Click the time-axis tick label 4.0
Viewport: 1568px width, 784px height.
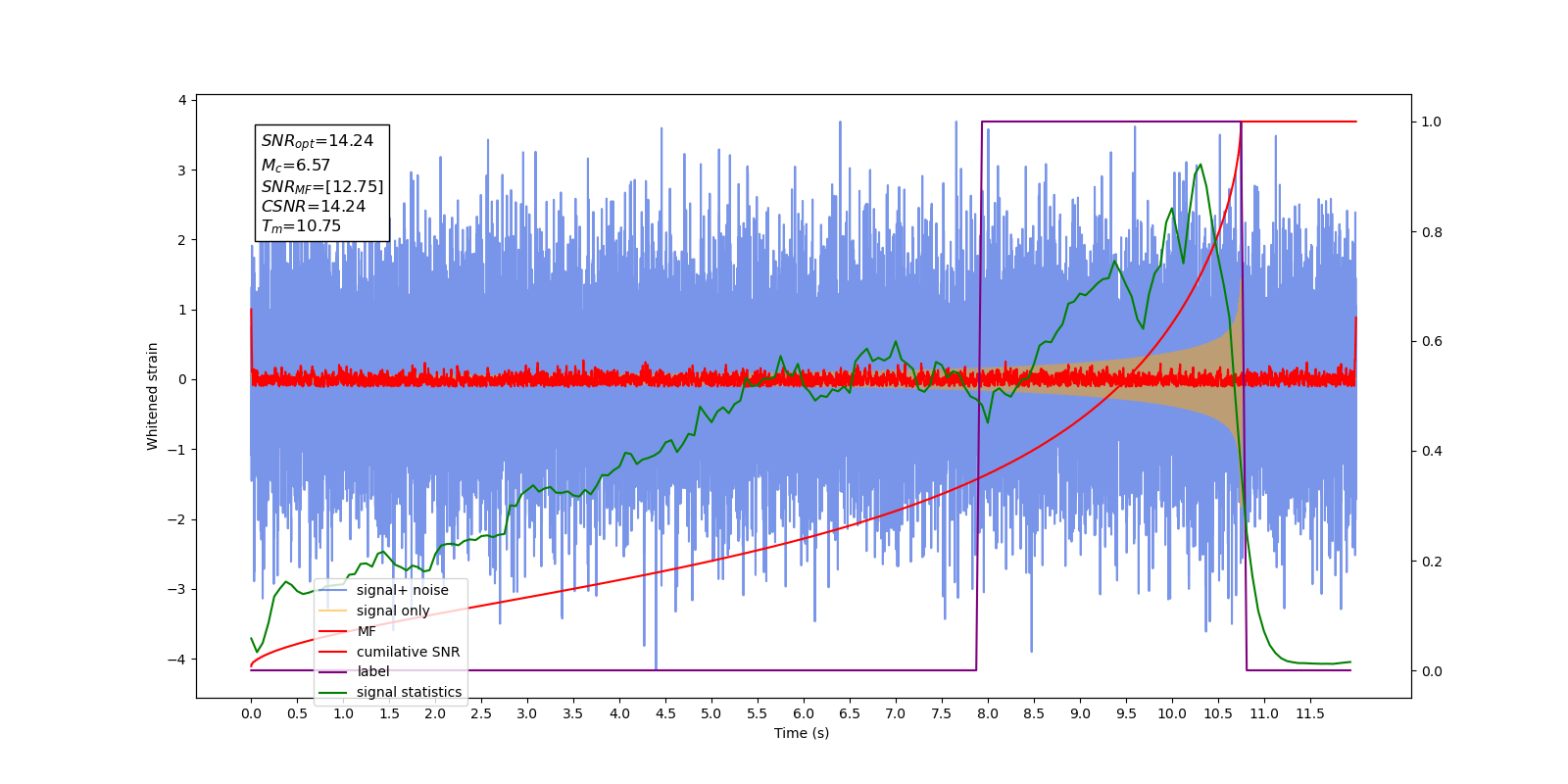(x=619, y=713)
